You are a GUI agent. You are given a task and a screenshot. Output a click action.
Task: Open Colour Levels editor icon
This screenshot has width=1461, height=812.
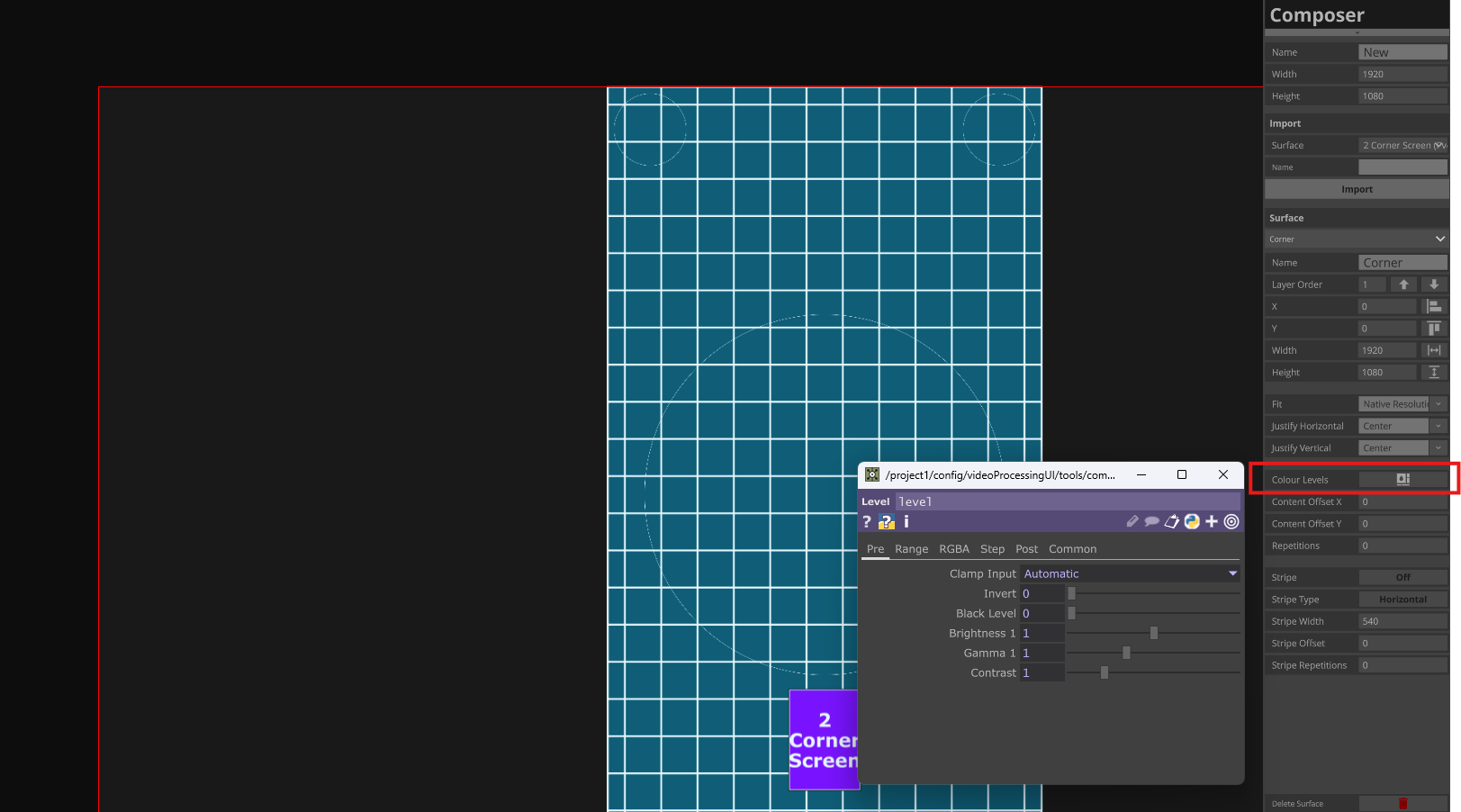(x=1402, y=480)
